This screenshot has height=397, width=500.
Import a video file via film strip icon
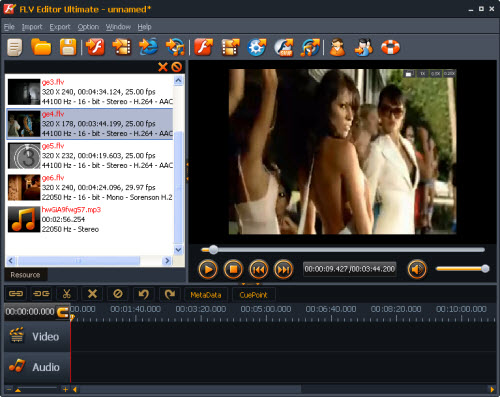(122, 47)
